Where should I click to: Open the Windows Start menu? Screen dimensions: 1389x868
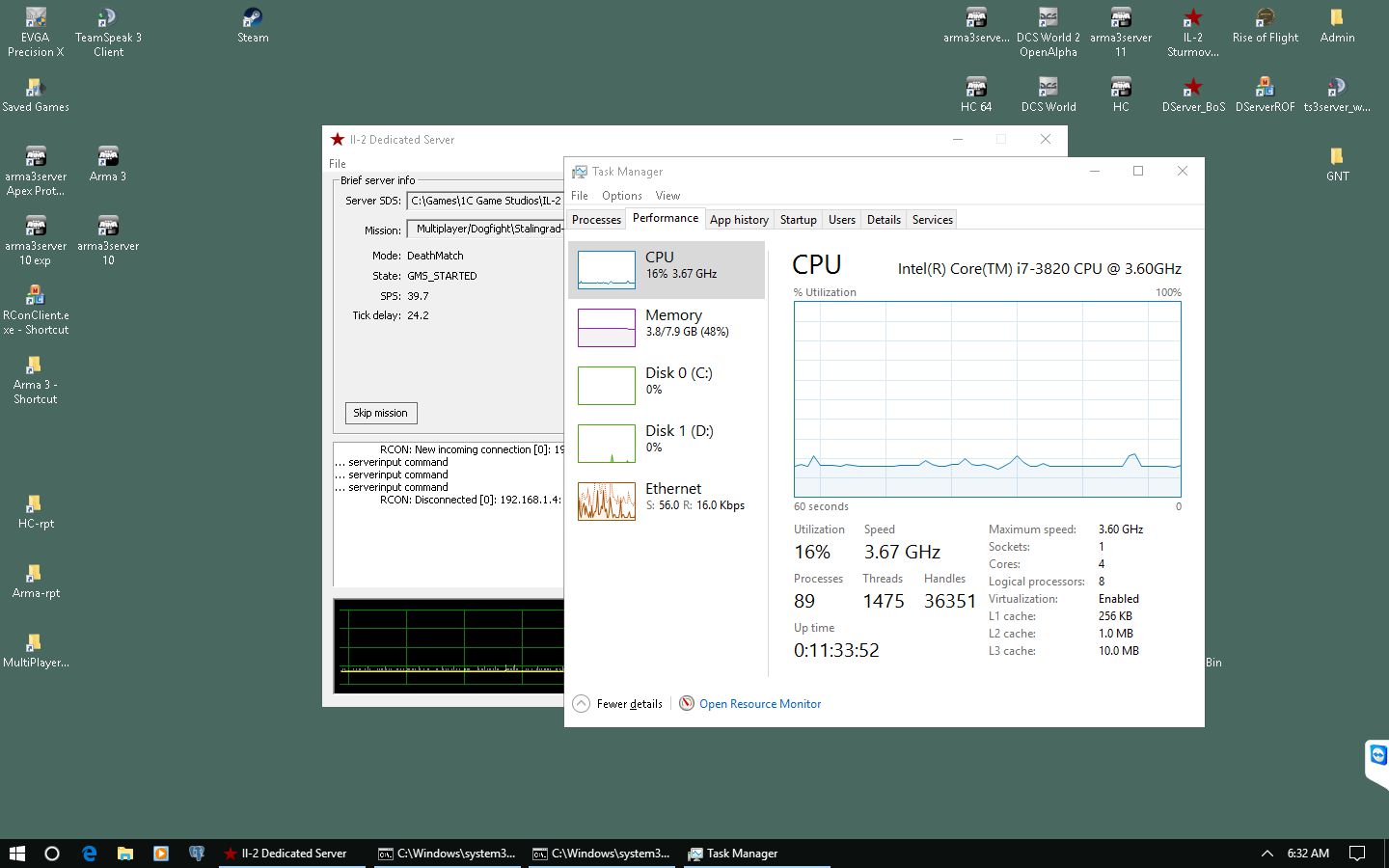point(16,854)
